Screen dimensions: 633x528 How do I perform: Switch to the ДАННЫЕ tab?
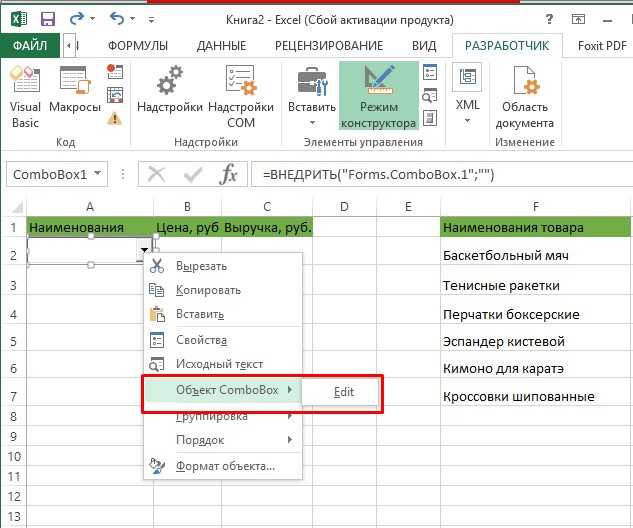(x=221, y=46)
